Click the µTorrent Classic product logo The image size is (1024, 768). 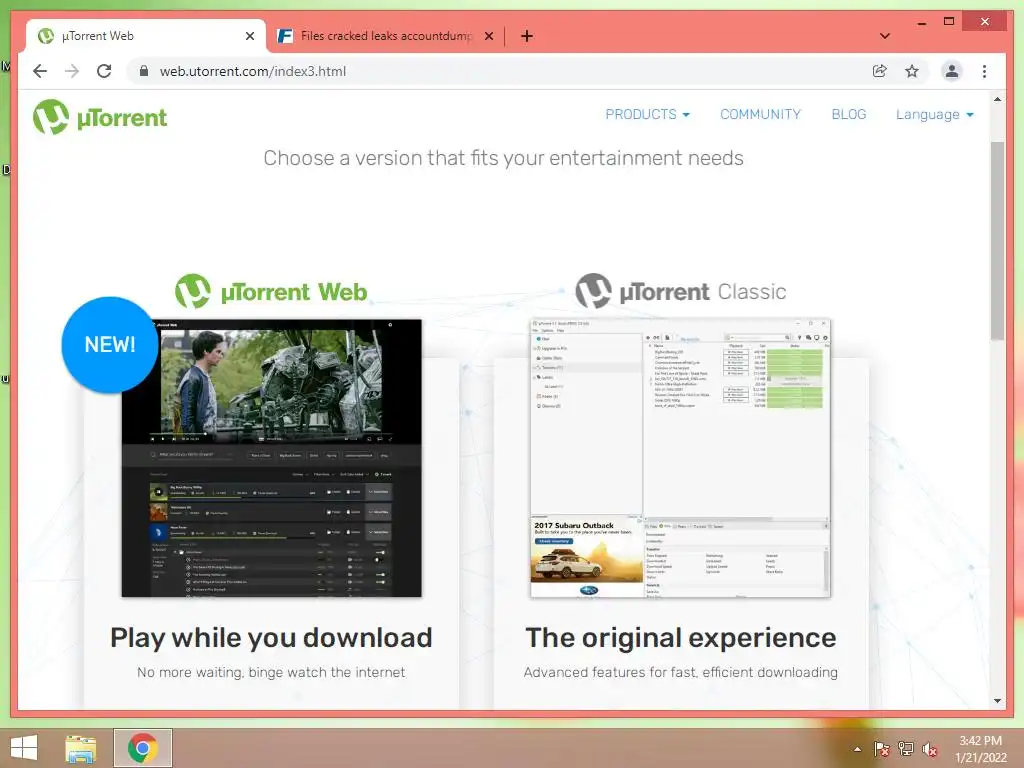[680, 291]
